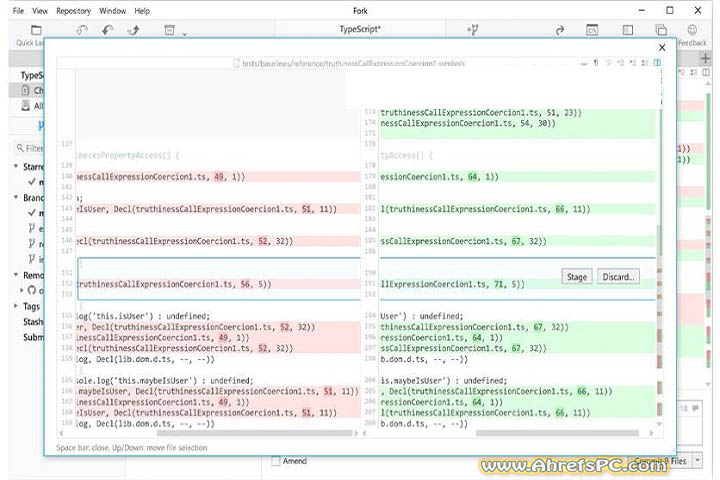Add a new repository tab
Viewport: 720px width, 480px height.
705,58
